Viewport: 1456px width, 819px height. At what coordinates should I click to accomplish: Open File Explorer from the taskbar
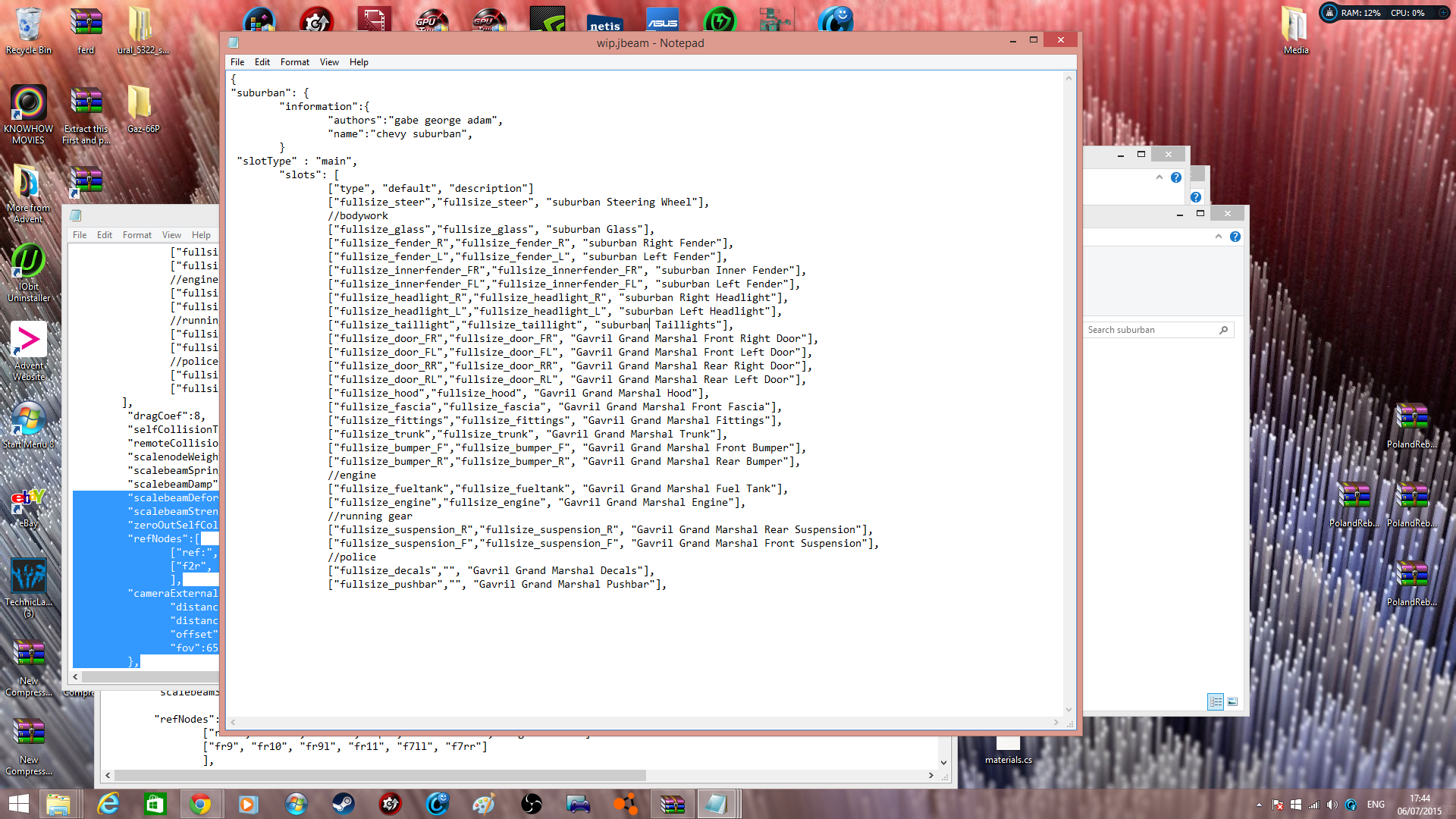(x=58, y=804)
